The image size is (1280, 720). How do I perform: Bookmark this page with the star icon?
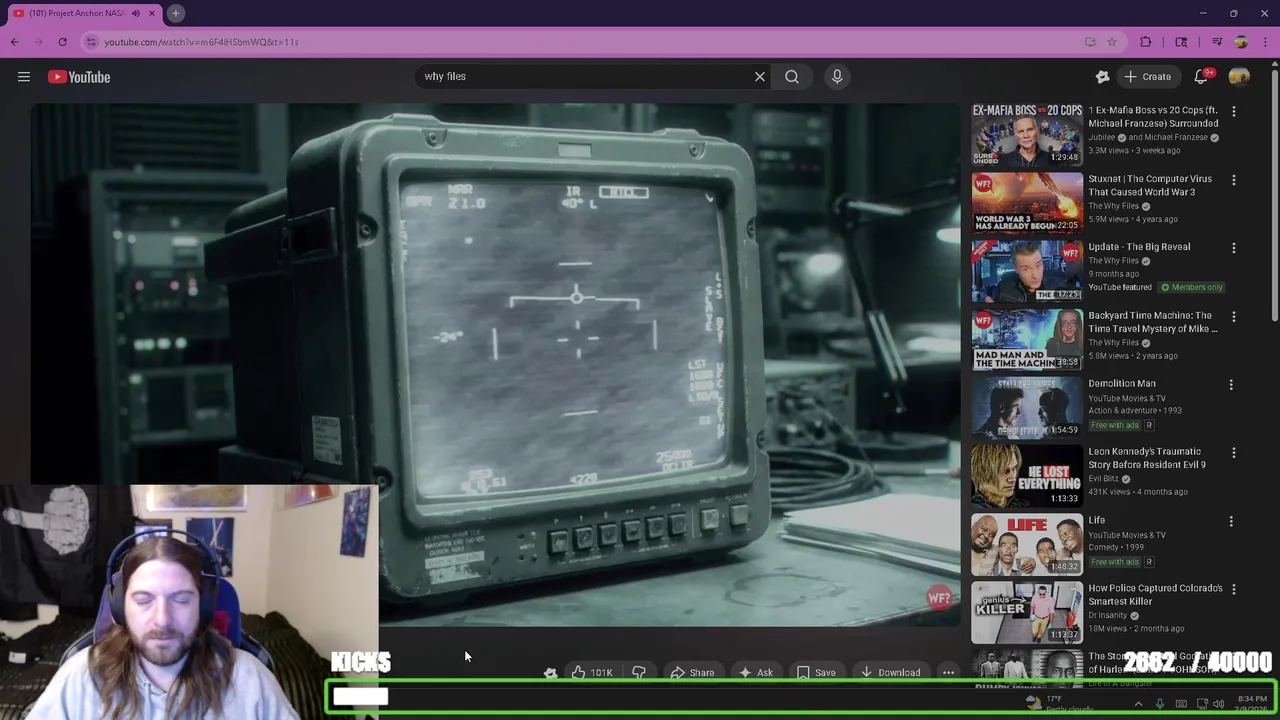tap(1111, 42)
